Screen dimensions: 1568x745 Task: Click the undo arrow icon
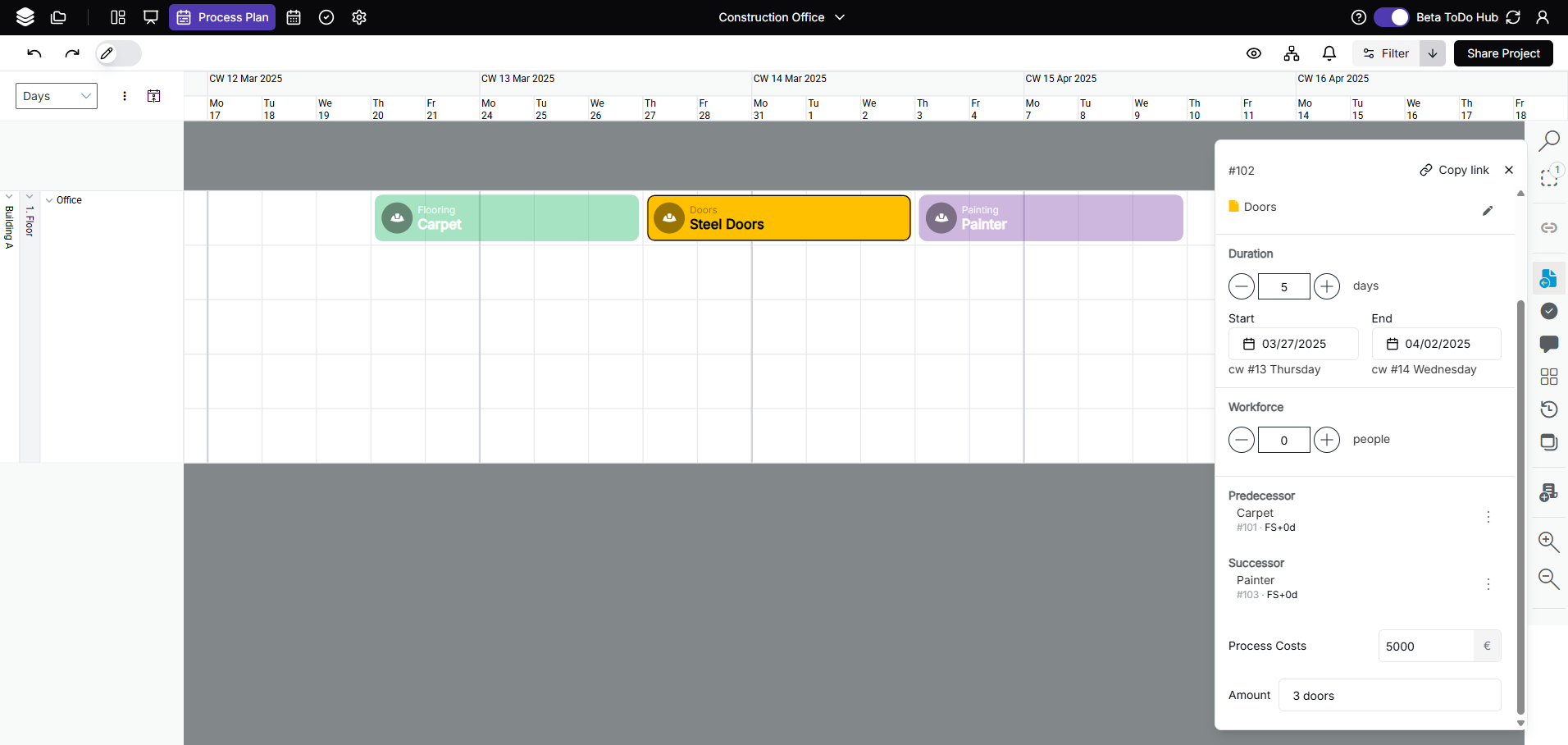click(34, 53)
